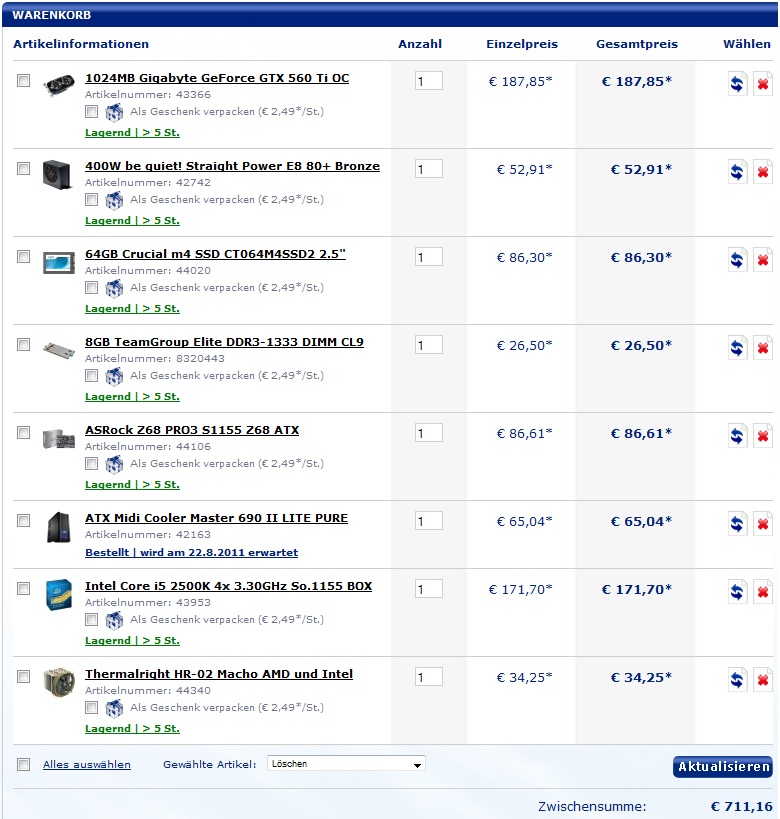780x819 pixels.
Task: Enable gift wrapping for the be quiet! power supply
Action: click(x=91, y=200)
